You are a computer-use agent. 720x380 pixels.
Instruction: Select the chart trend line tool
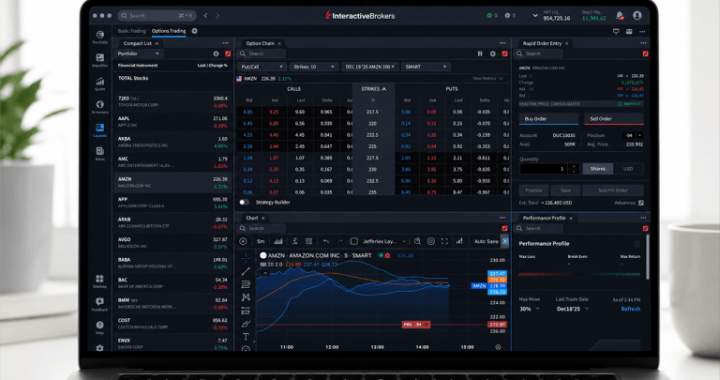tap(246, 271)
